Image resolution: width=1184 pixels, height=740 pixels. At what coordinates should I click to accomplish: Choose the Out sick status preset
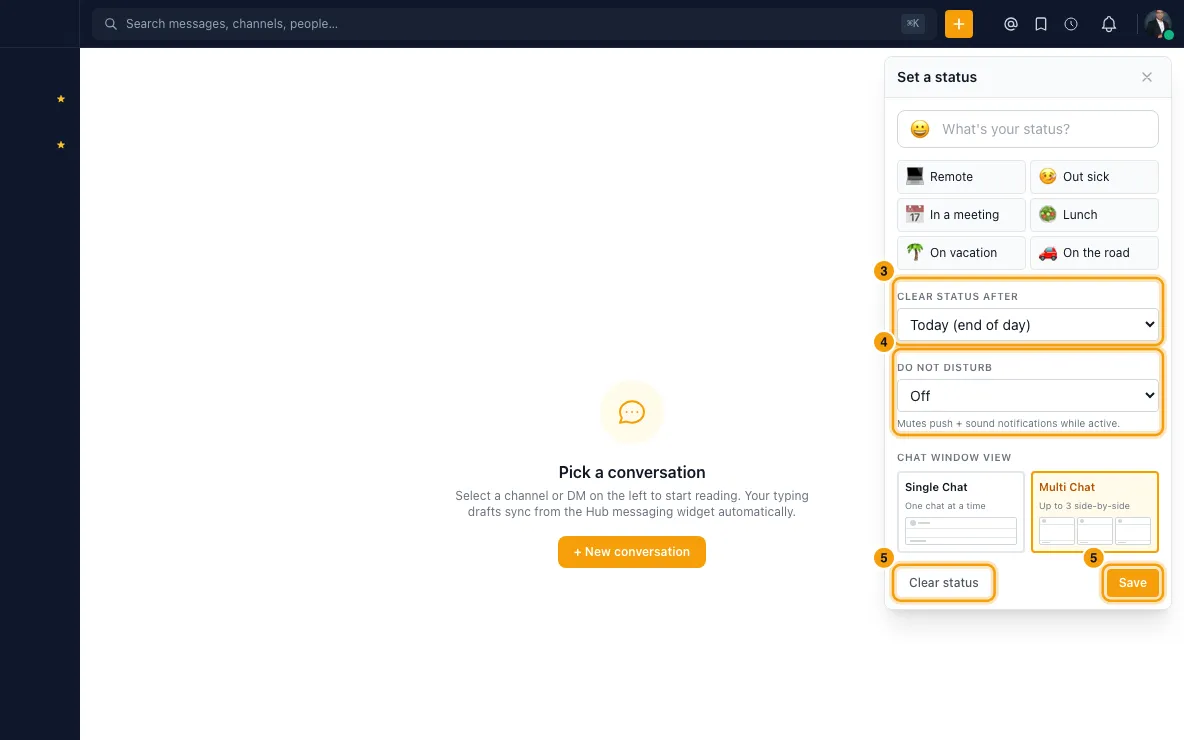pyautogui.click(x=1094, y=177)
